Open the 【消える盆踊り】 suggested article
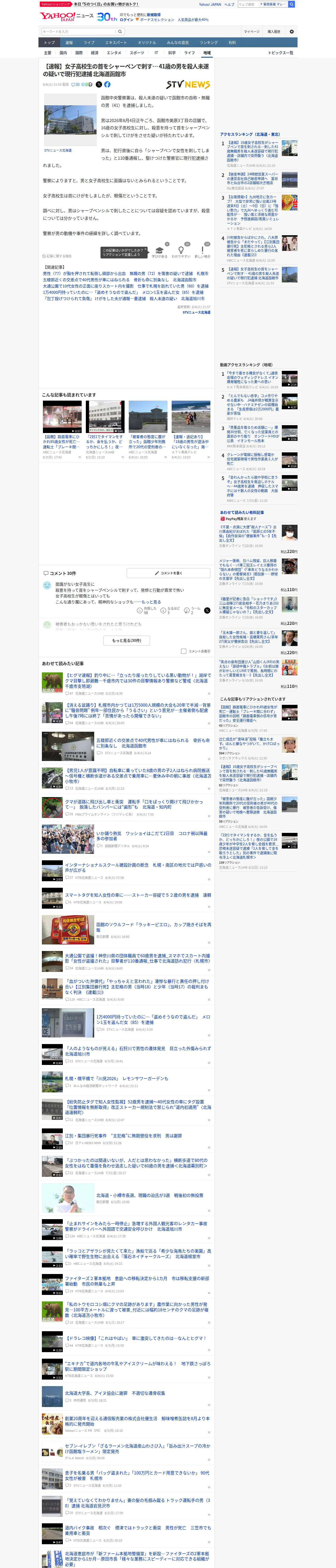This screenshot has height=1568, width=336. [x=138, y=710]
